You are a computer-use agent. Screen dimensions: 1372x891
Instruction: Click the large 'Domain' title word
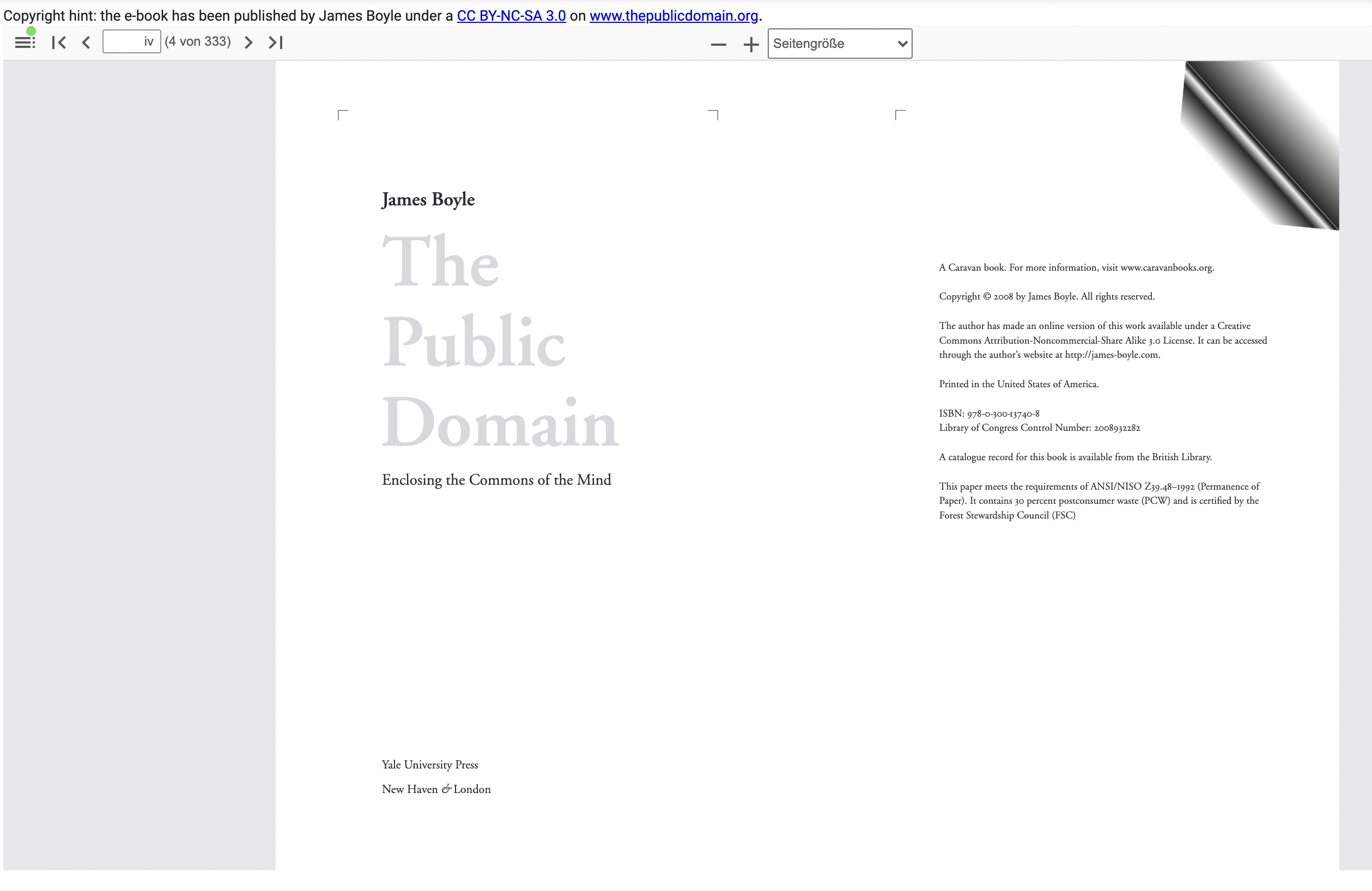point(500,423)
